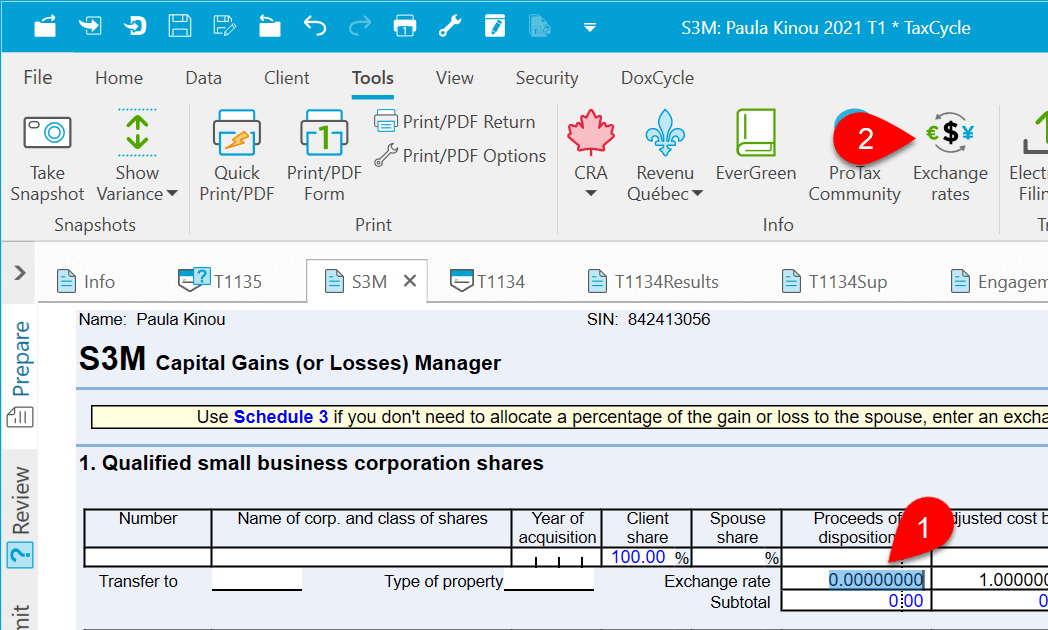Open Print/PDF Options
This screenshot has width=1048, height=630.
coord(460,156)
